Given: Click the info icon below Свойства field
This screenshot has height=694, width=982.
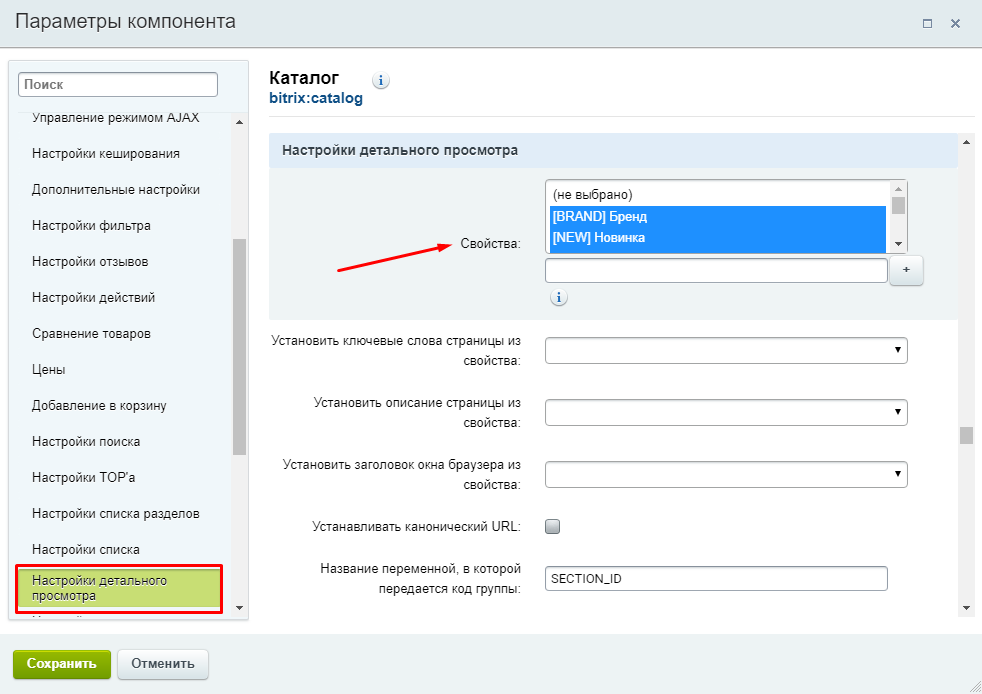Looking at the screenshot, I should tap(559, 298).
